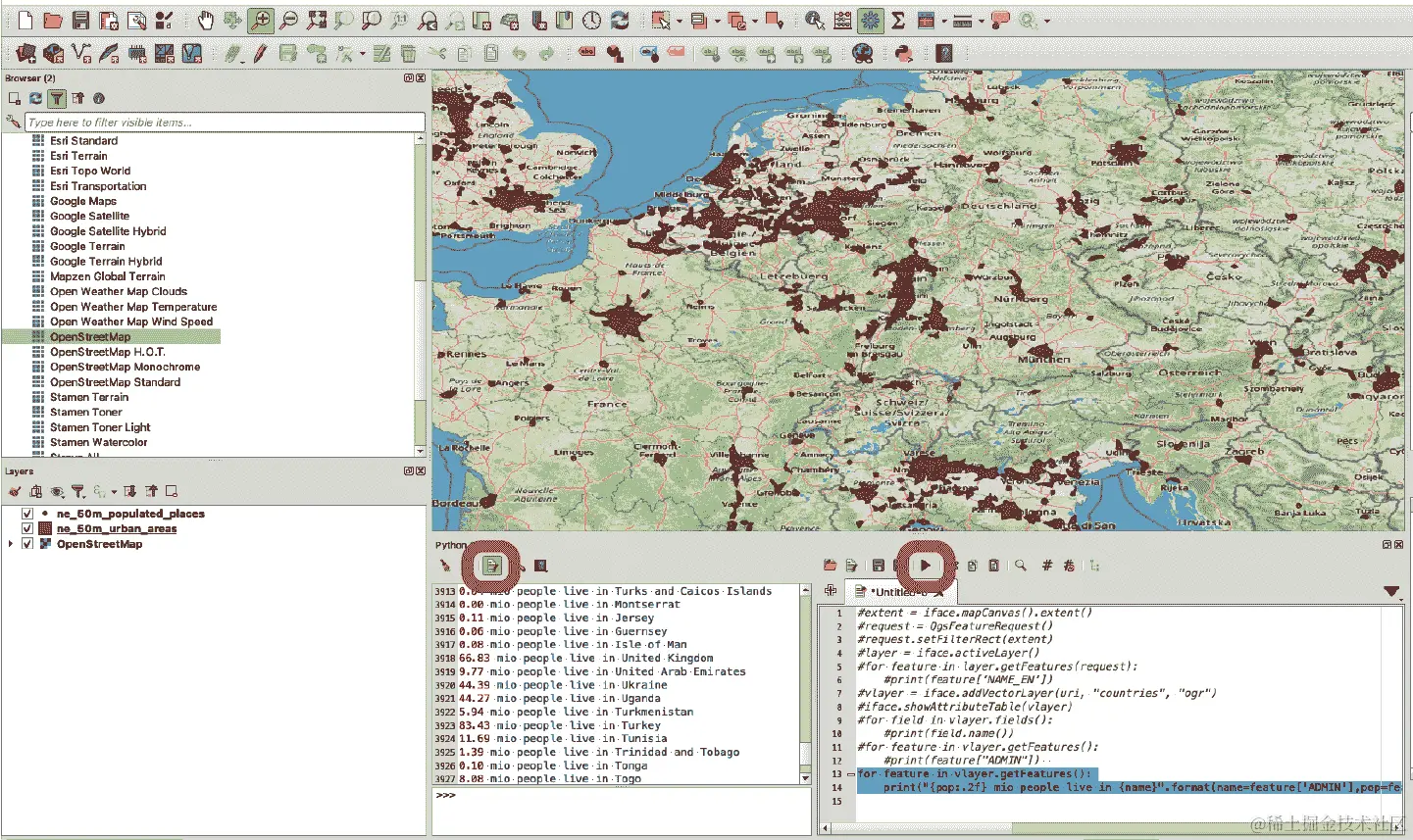
Task: Select the Pan Map tool
Action: [x=206, y=20]
